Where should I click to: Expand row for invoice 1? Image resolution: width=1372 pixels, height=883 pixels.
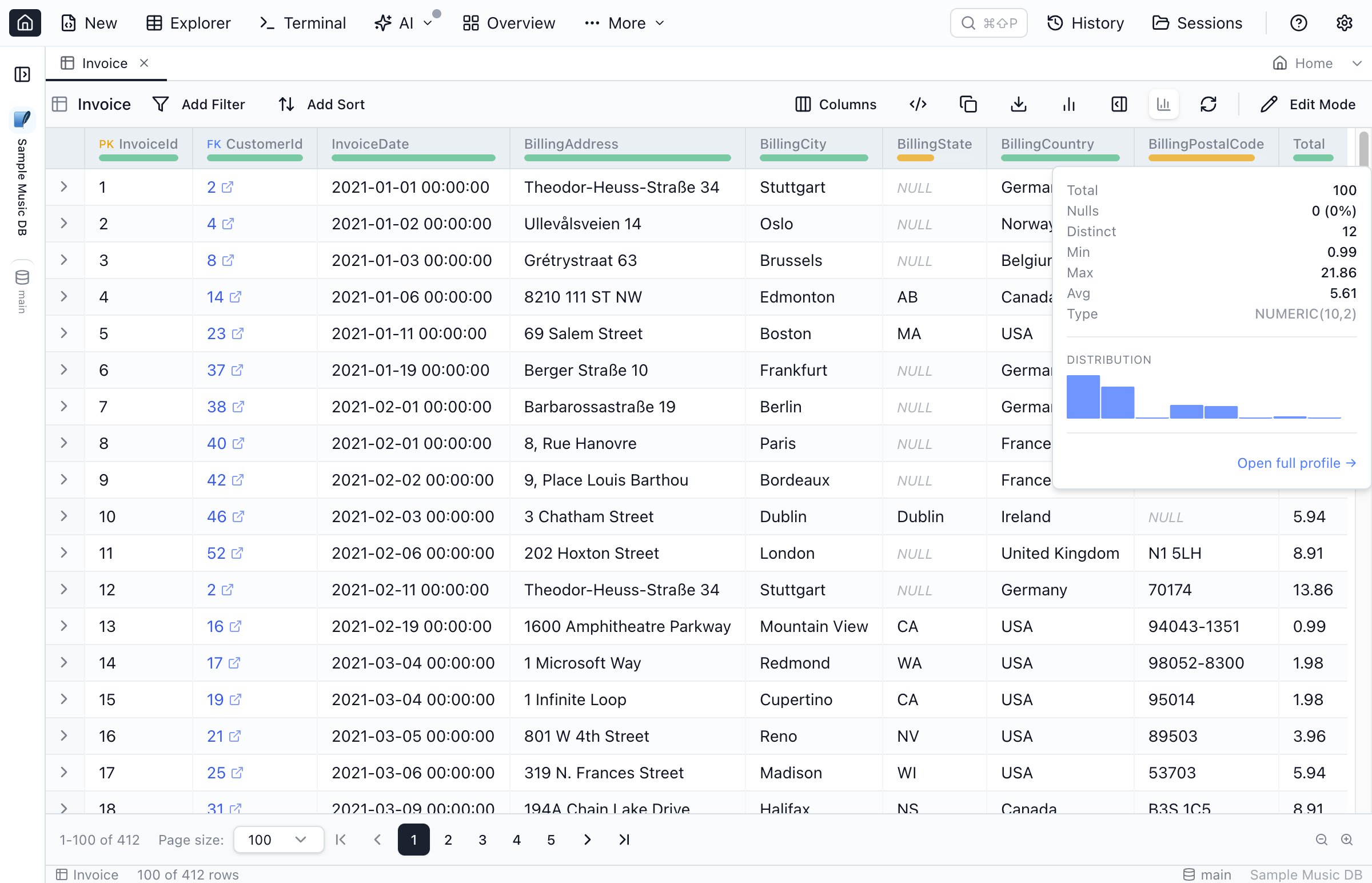pyautogui.click(x=64, y=187)
